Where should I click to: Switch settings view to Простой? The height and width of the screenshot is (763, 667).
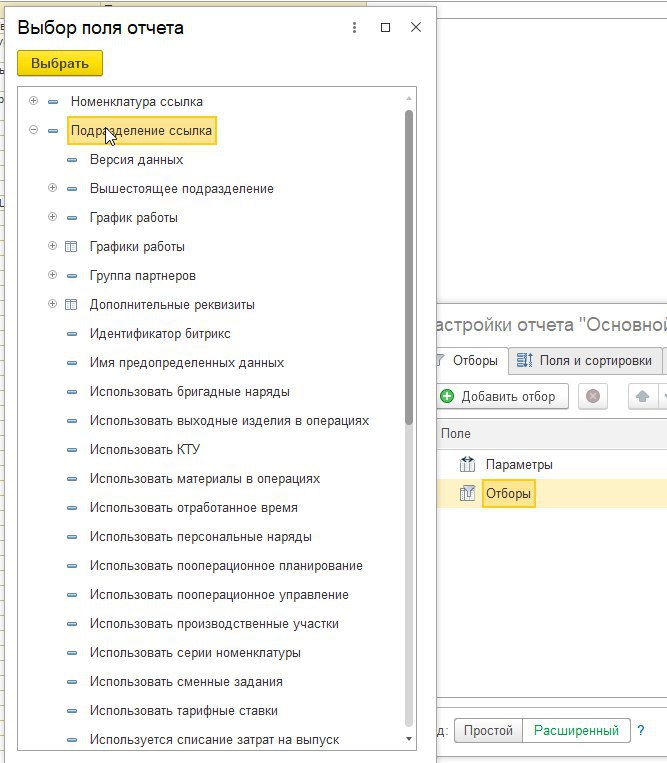click(x=488, y=730)
